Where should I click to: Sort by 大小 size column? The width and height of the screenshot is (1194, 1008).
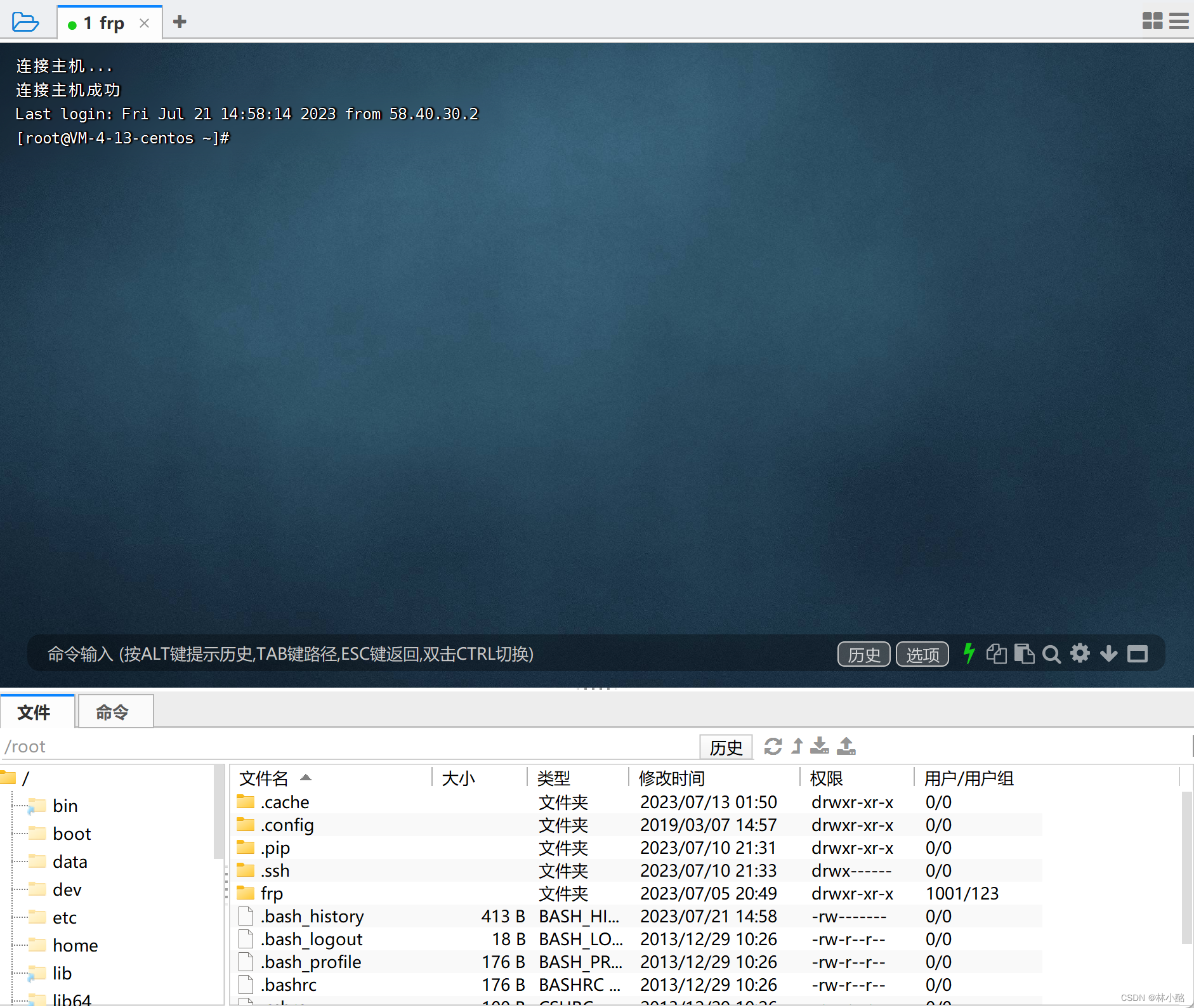pyautogui.click(x=480, y=778)
